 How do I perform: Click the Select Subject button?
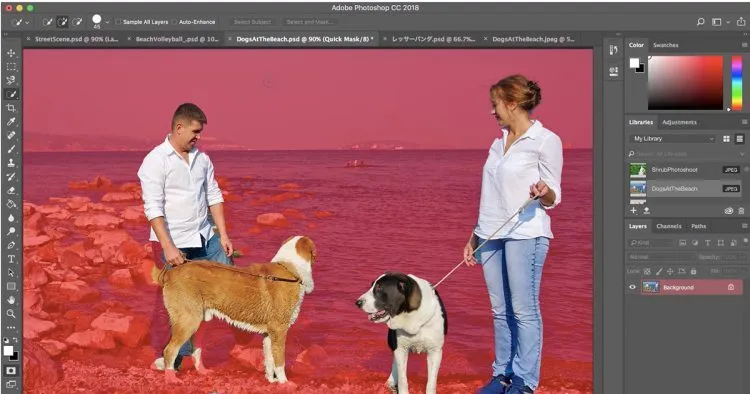coord(252,22)
